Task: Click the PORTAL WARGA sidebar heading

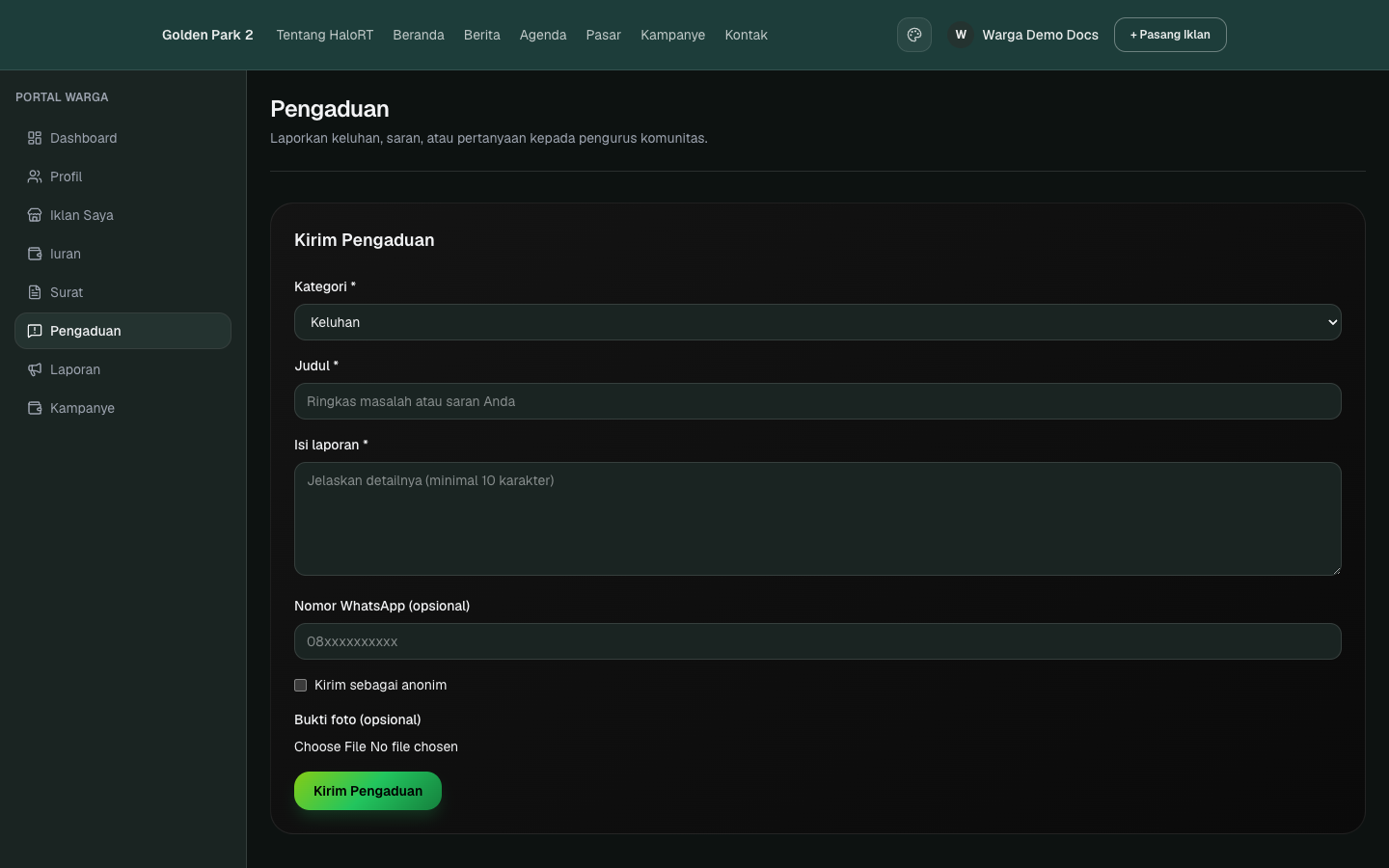Action: [62, 97]
